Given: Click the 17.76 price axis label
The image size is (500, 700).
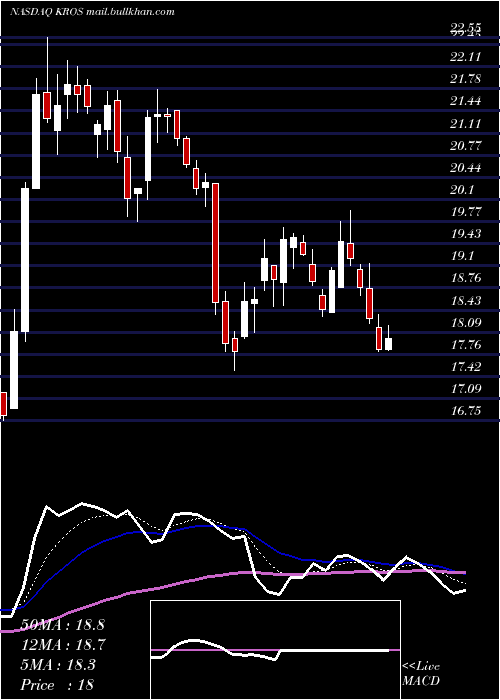Looking at the screenshot, I should coord(466,345).
